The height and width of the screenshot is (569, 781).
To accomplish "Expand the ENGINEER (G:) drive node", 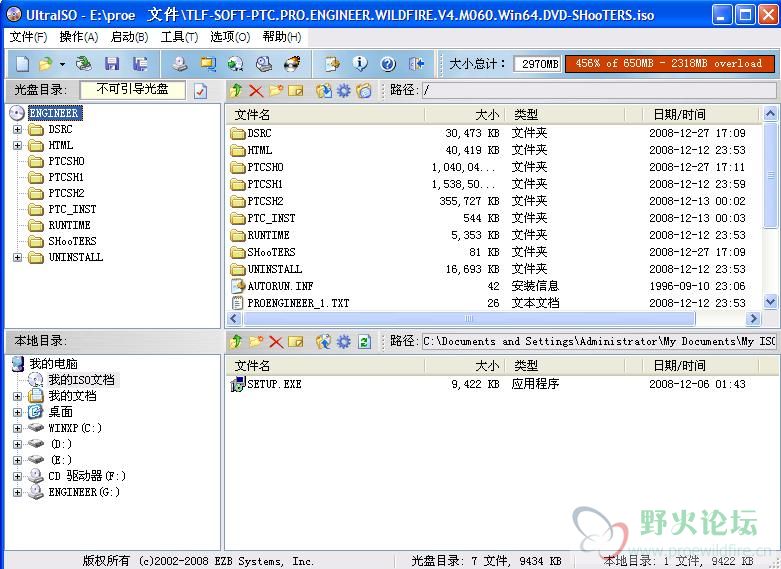I will click(17, 492).
